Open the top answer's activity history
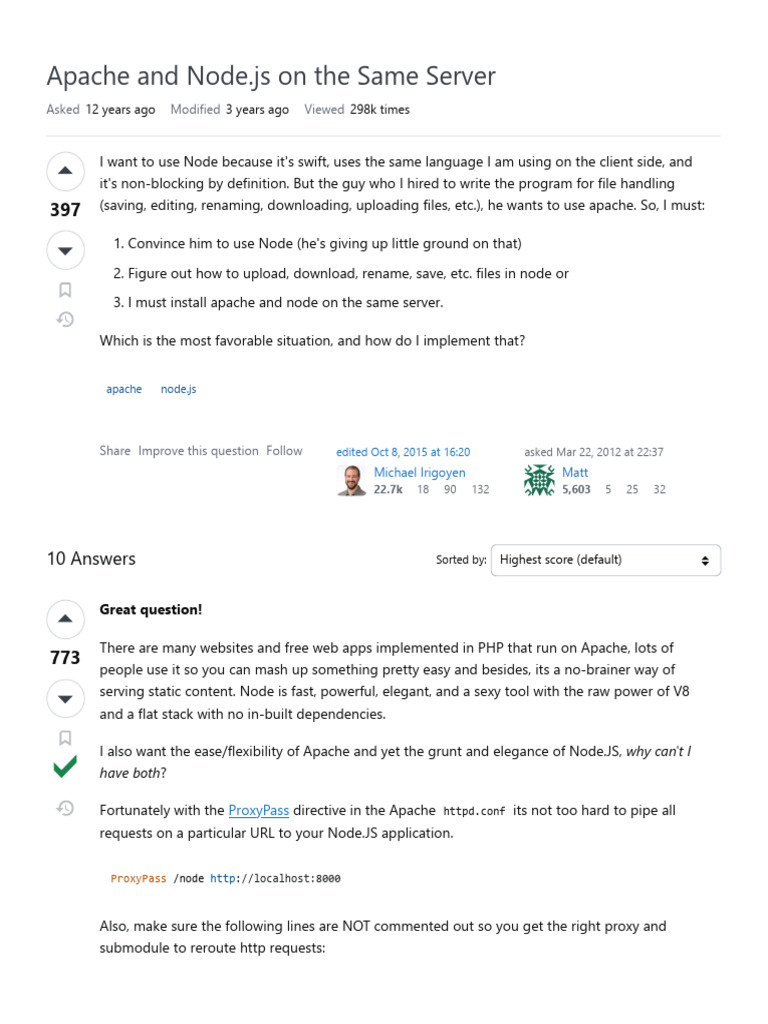The height and width of the screenshot is (1024, 768). (x=65, y=808)
